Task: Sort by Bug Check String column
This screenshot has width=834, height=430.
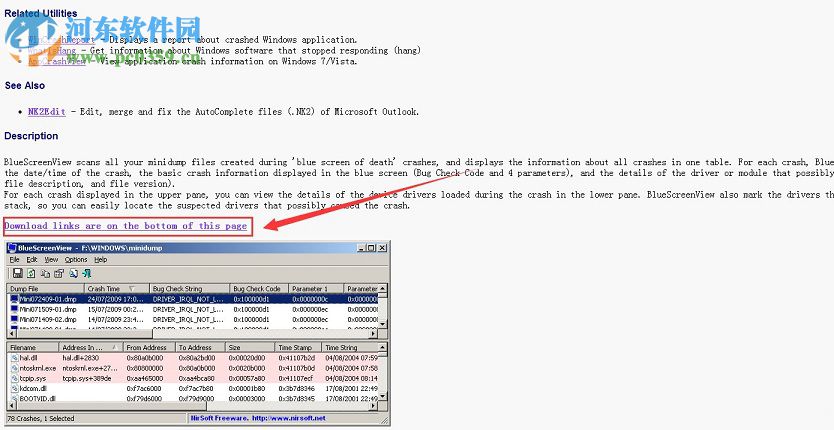Action: coord(190,288)
